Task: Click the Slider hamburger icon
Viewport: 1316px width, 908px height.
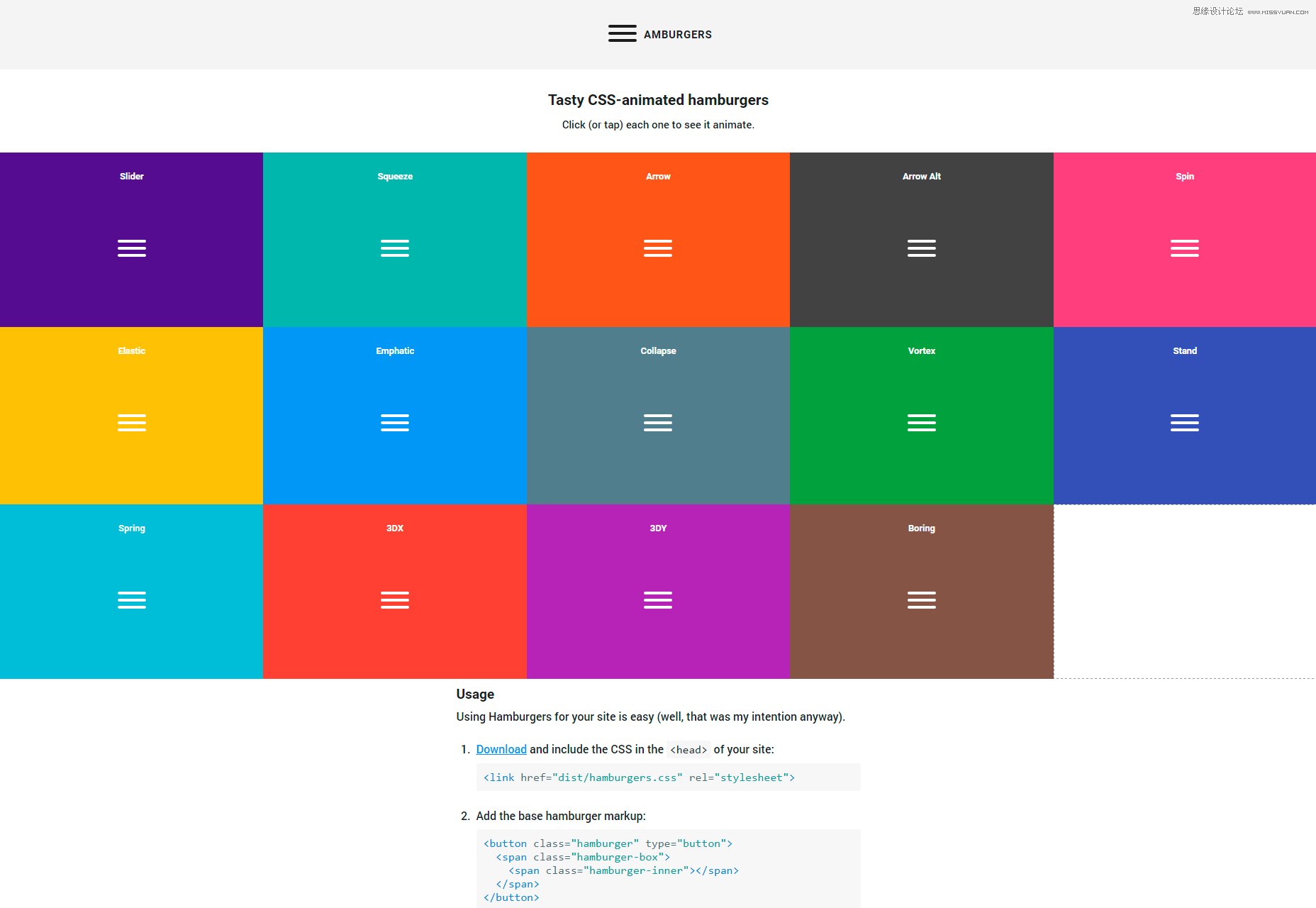Action: tap(132, 248)
